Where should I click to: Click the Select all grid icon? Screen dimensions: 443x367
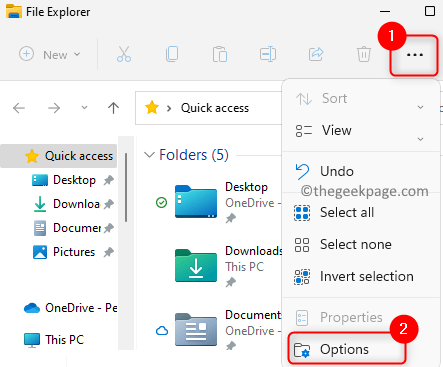tap(302, 213)
